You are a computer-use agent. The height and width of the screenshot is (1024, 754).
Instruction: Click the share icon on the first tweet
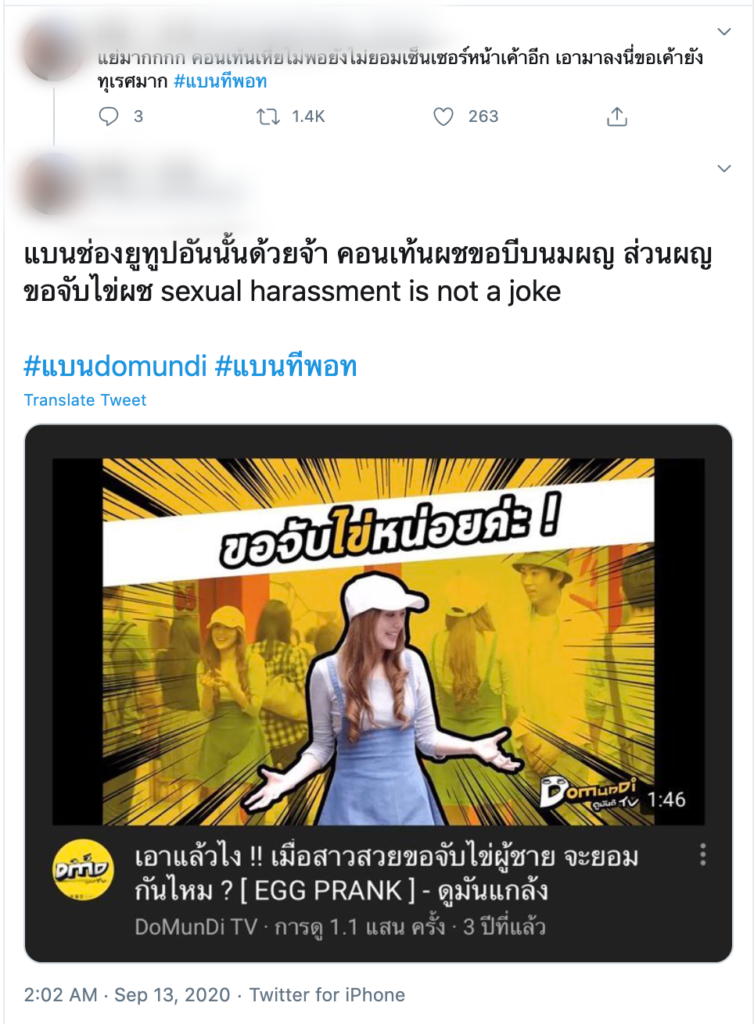pos(617,117)
